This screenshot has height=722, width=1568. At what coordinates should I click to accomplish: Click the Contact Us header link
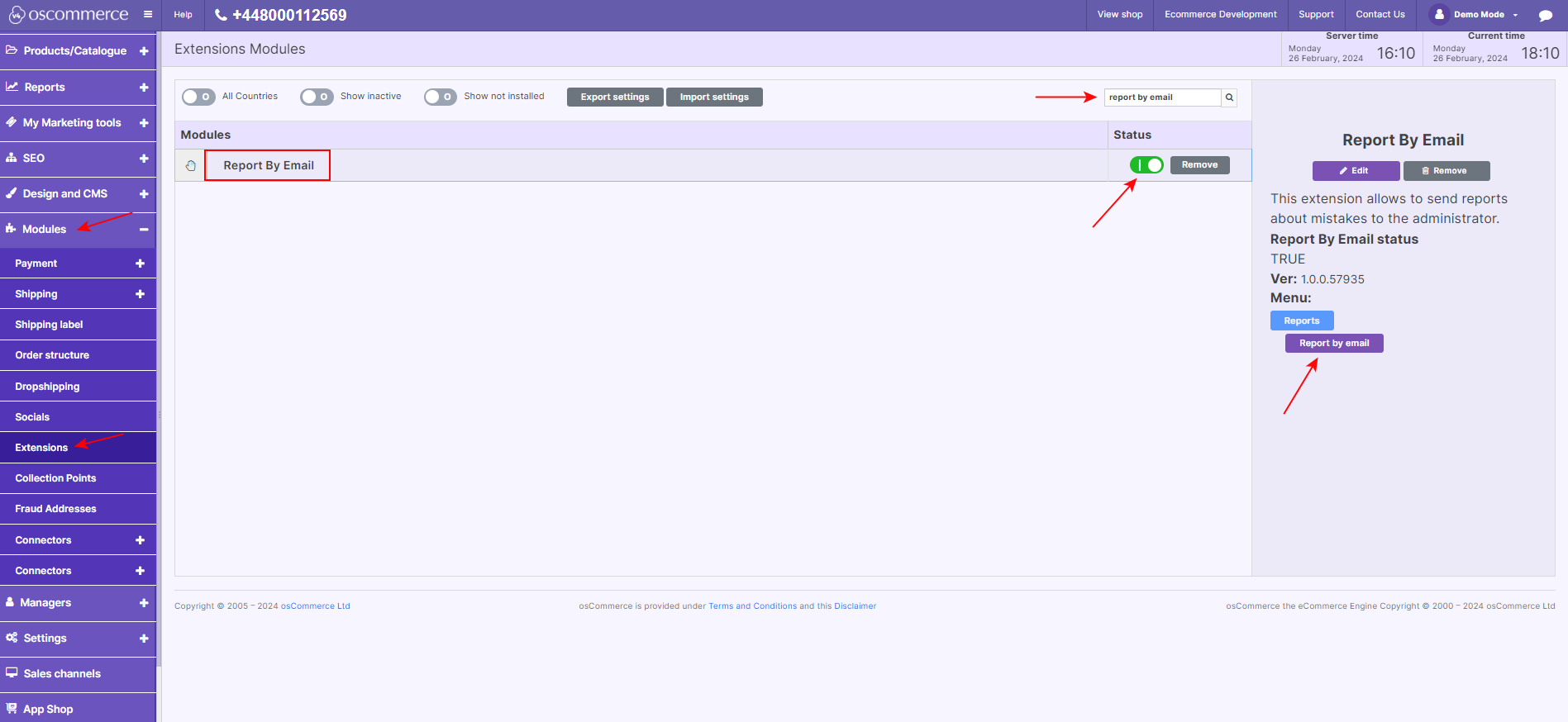coord(1380,15)
